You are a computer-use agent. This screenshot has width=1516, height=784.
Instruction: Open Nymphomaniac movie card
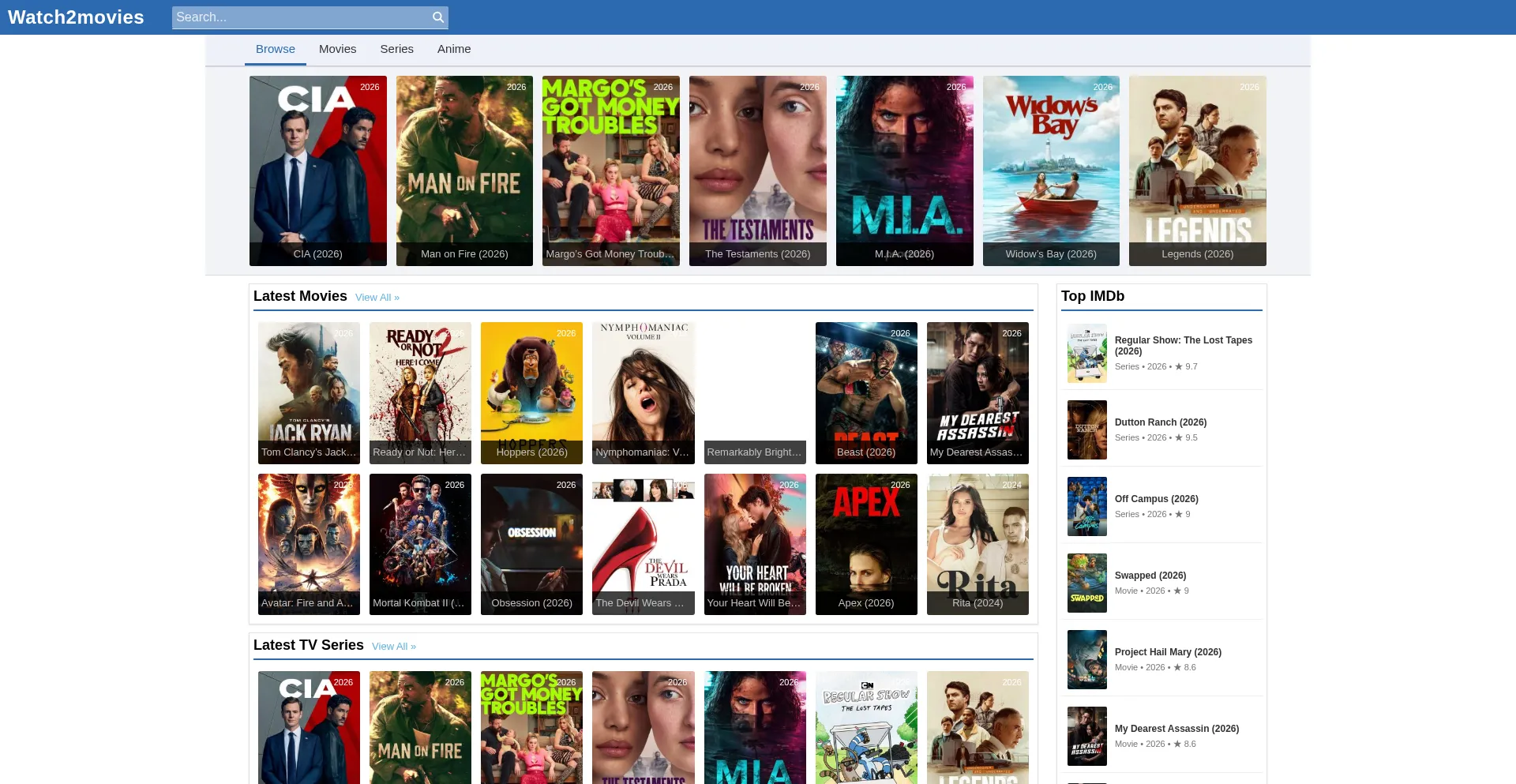[644, 393]
